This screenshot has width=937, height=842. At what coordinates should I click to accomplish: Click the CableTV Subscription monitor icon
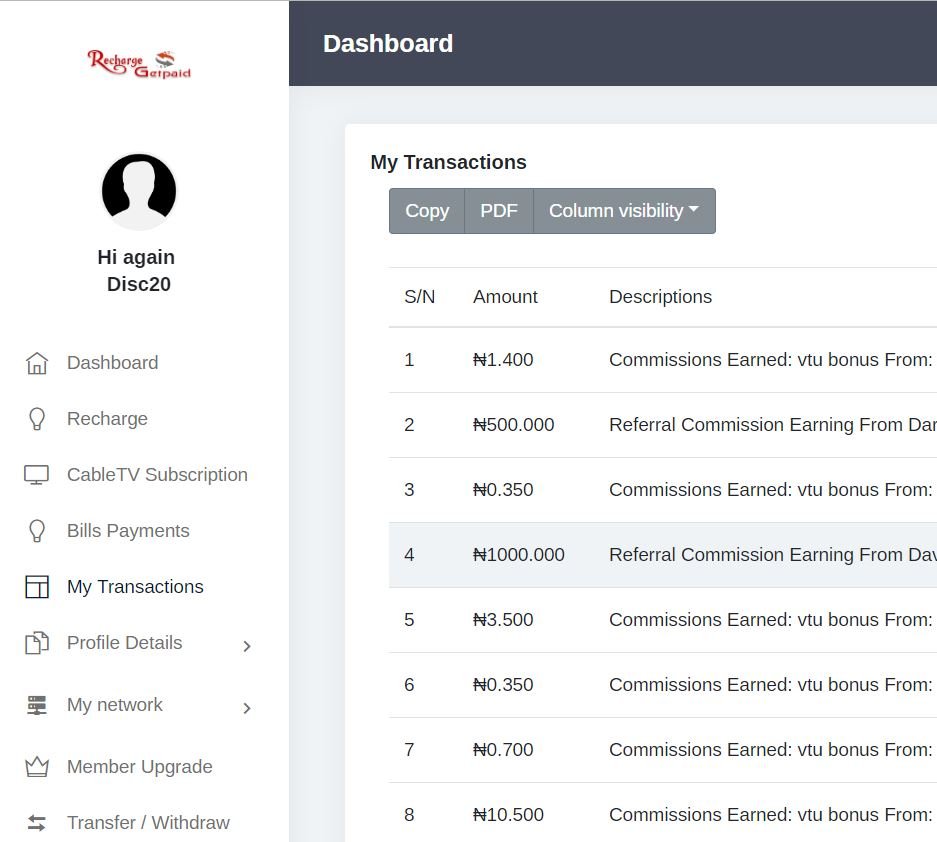point(36,475)
